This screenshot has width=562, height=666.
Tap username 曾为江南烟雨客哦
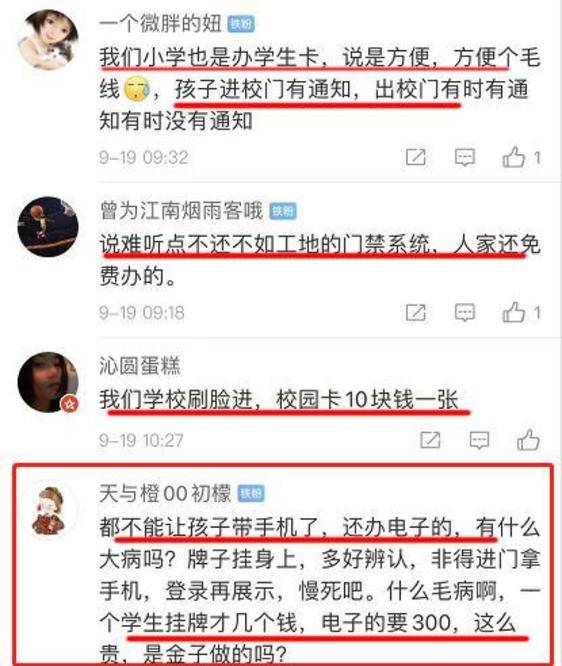tap(181, 211)
